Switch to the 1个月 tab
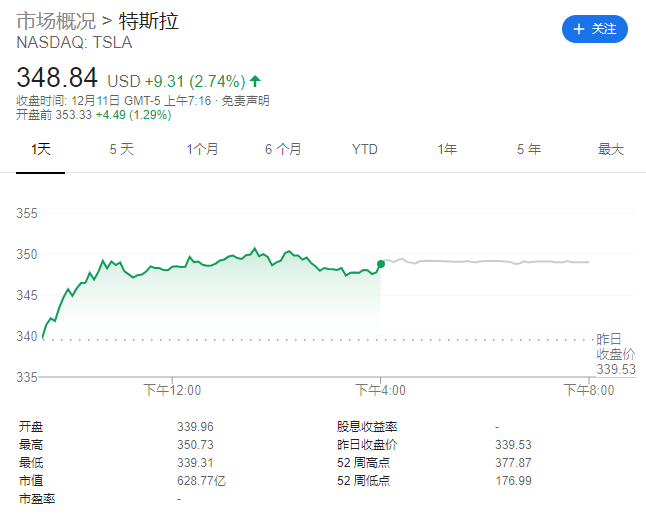The height and width of the screenshot is (525, 646). (x=202, y=149)
